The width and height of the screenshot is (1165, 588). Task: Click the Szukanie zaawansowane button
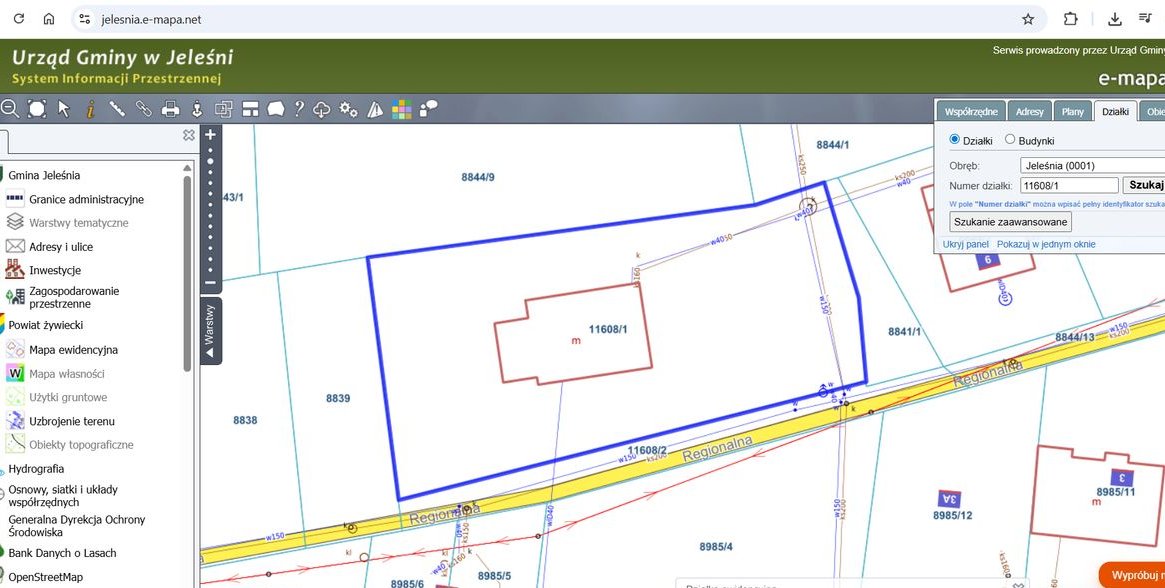[x=1010, y=221]
